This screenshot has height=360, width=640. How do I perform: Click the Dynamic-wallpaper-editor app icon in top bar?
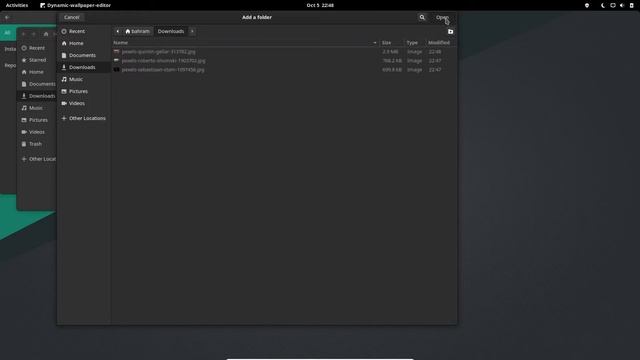tap(42, 5)
